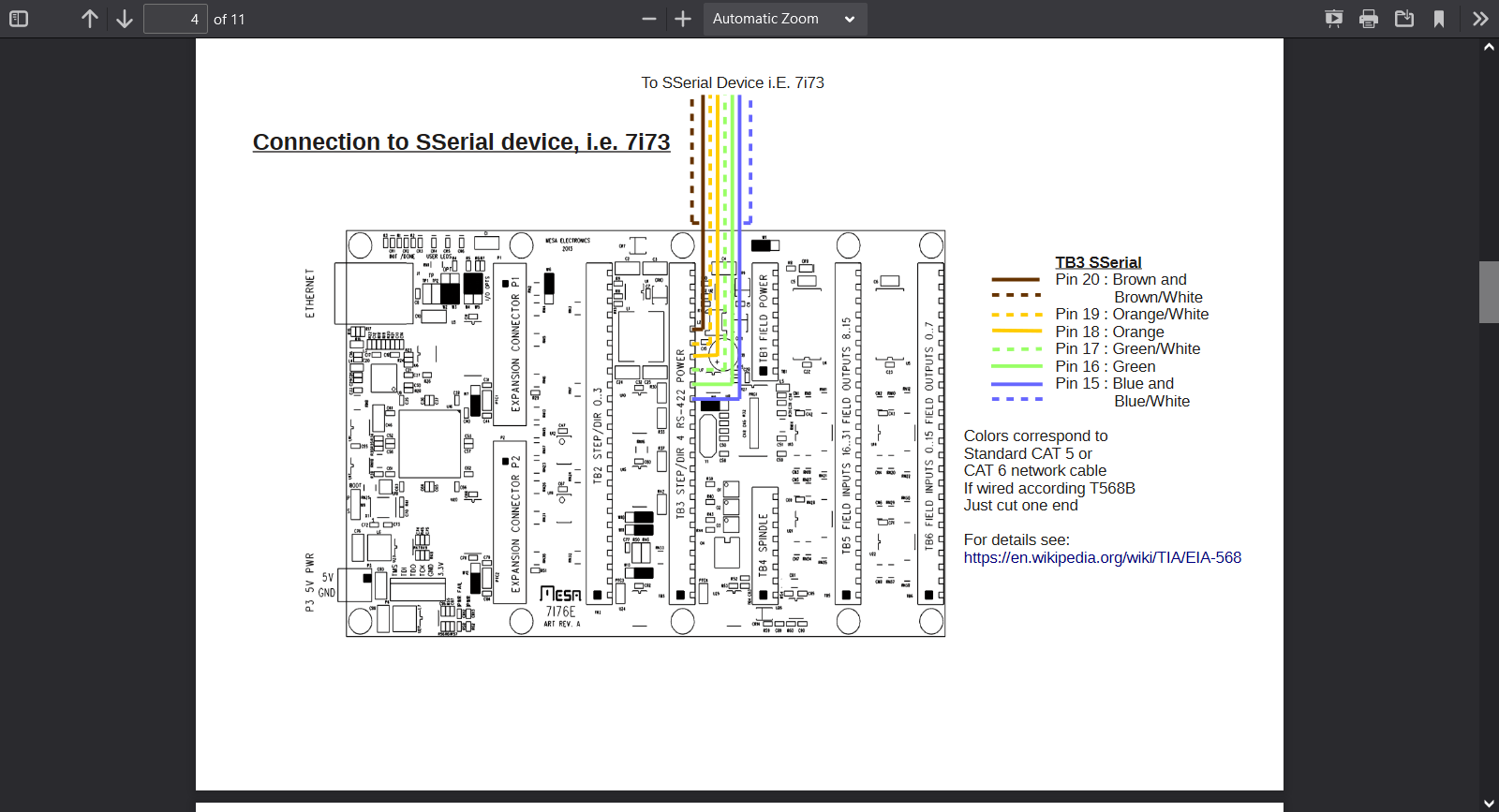Click the 'If wired according T568B' note line
This screenshot has width=1499, height=812.
click(1049, 488)
